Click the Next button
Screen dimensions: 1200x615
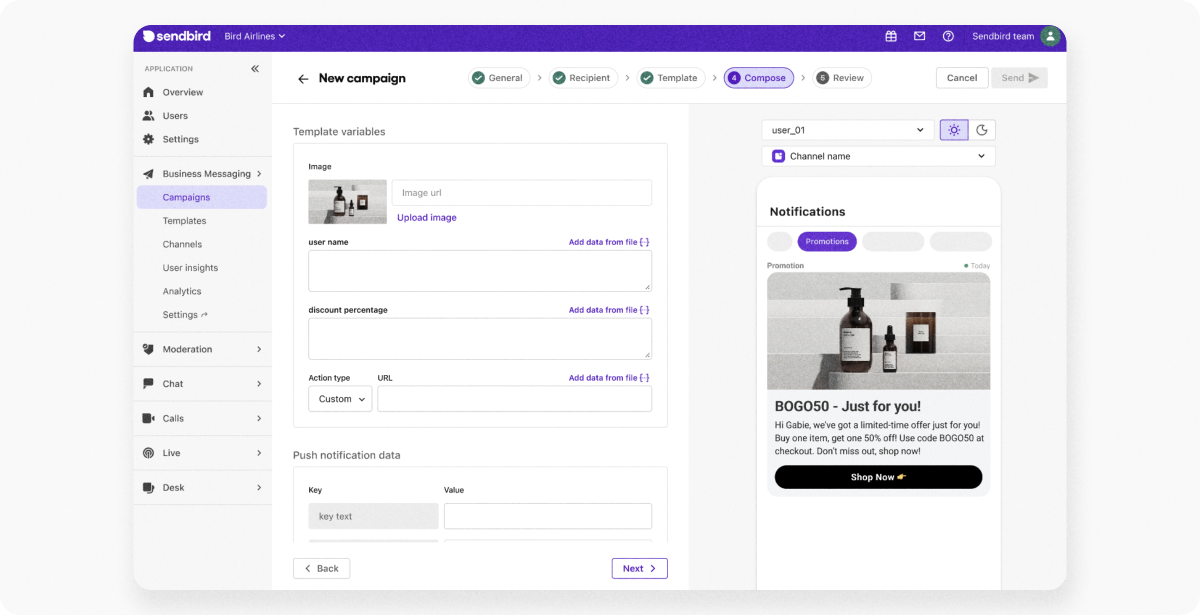[x=639, y=568]
